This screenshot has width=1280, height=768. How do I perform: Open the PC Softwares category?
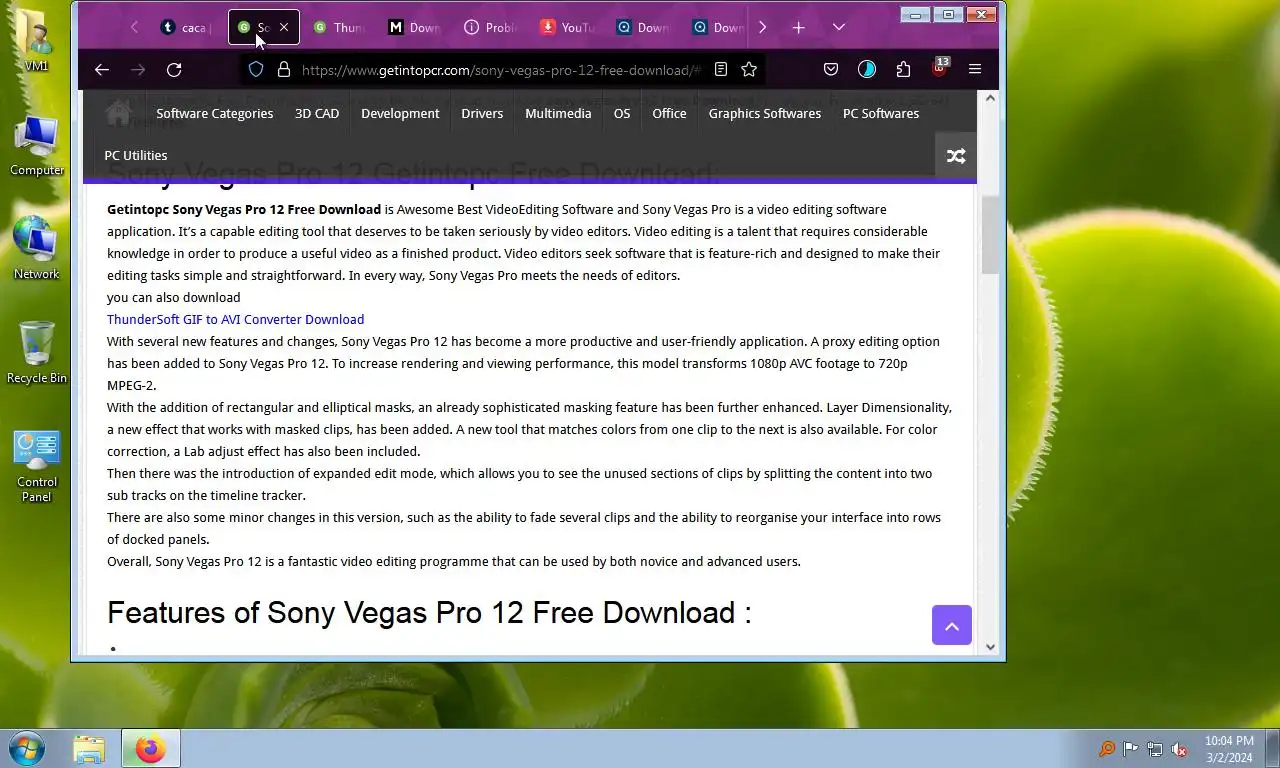coord(881,113)
